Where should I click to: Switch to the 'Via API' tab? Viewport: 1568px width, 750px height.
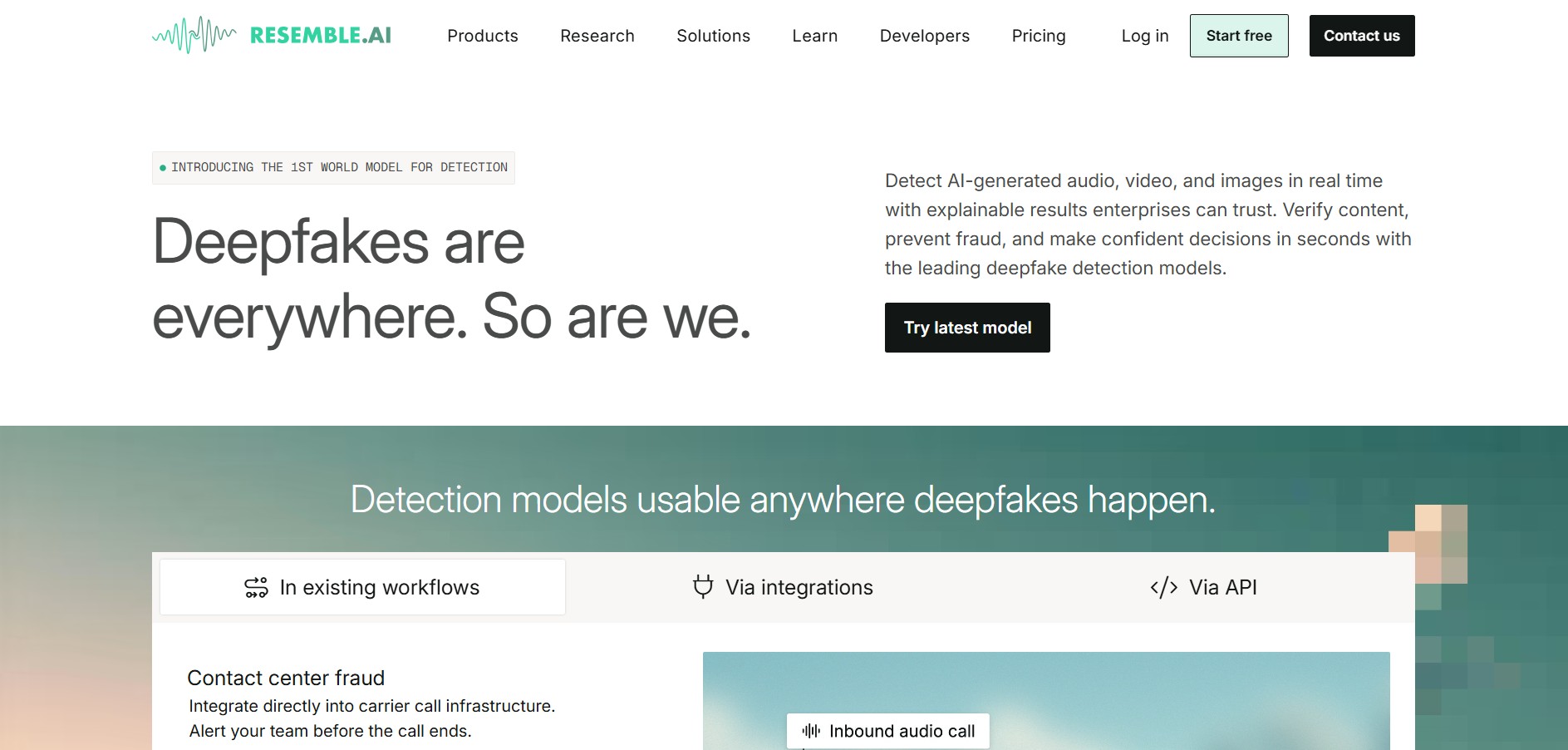1203,587
